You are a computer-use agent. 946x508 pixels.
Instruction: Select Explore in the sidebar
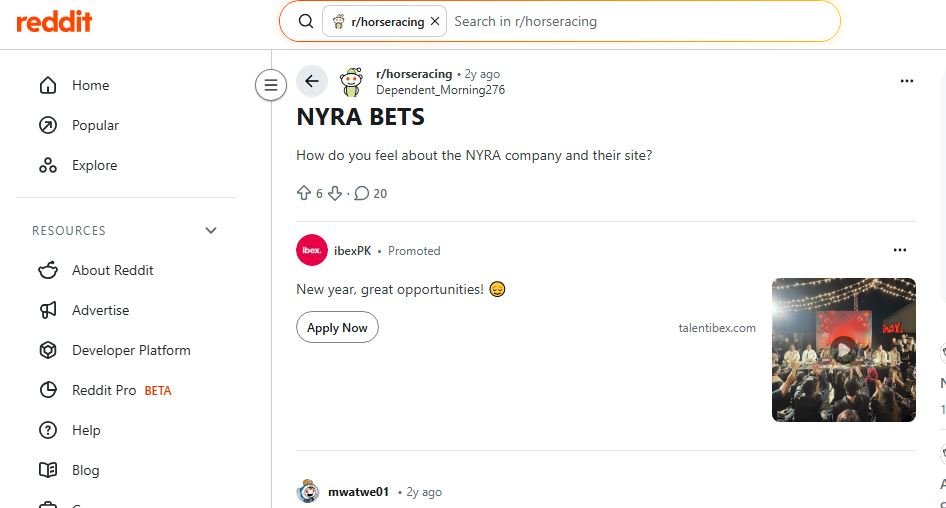tap(94, 165)
